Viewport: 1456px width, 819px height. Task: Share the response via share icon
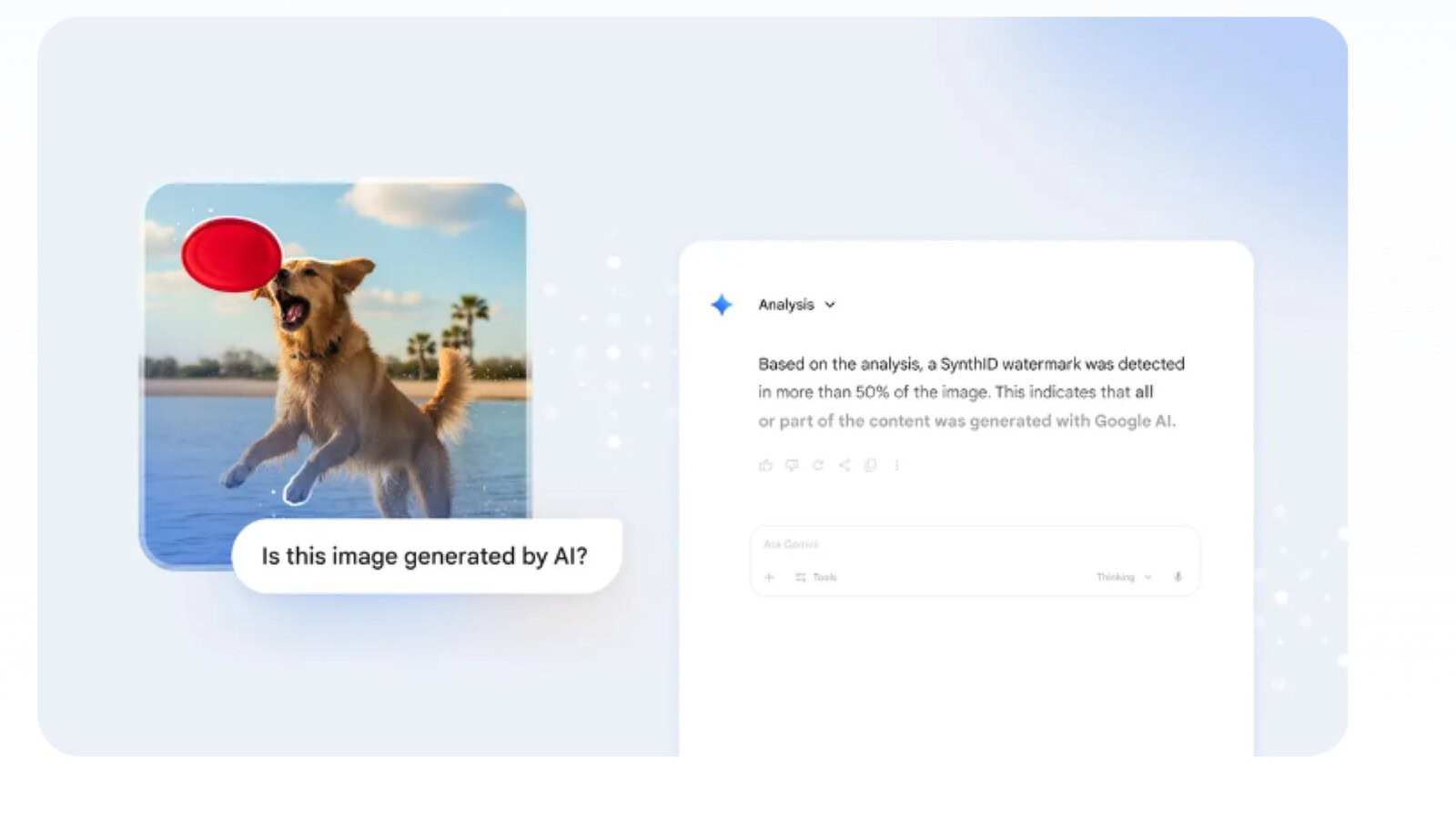coord(844,465)
